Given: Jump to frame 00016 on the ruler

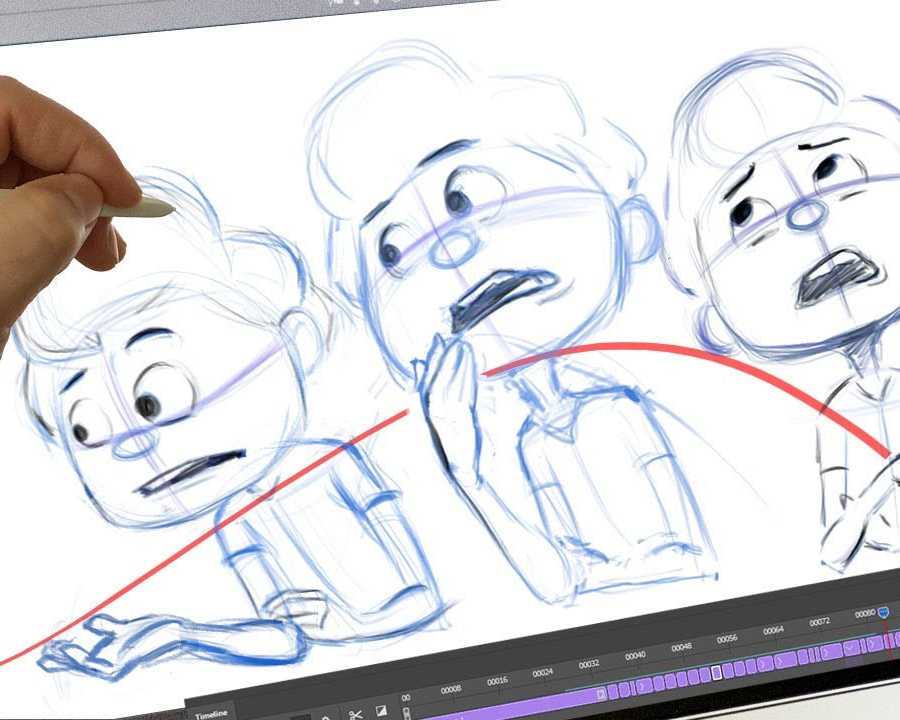Looking at the screenshot, I should pyautogui.click(x=497, y=681).
